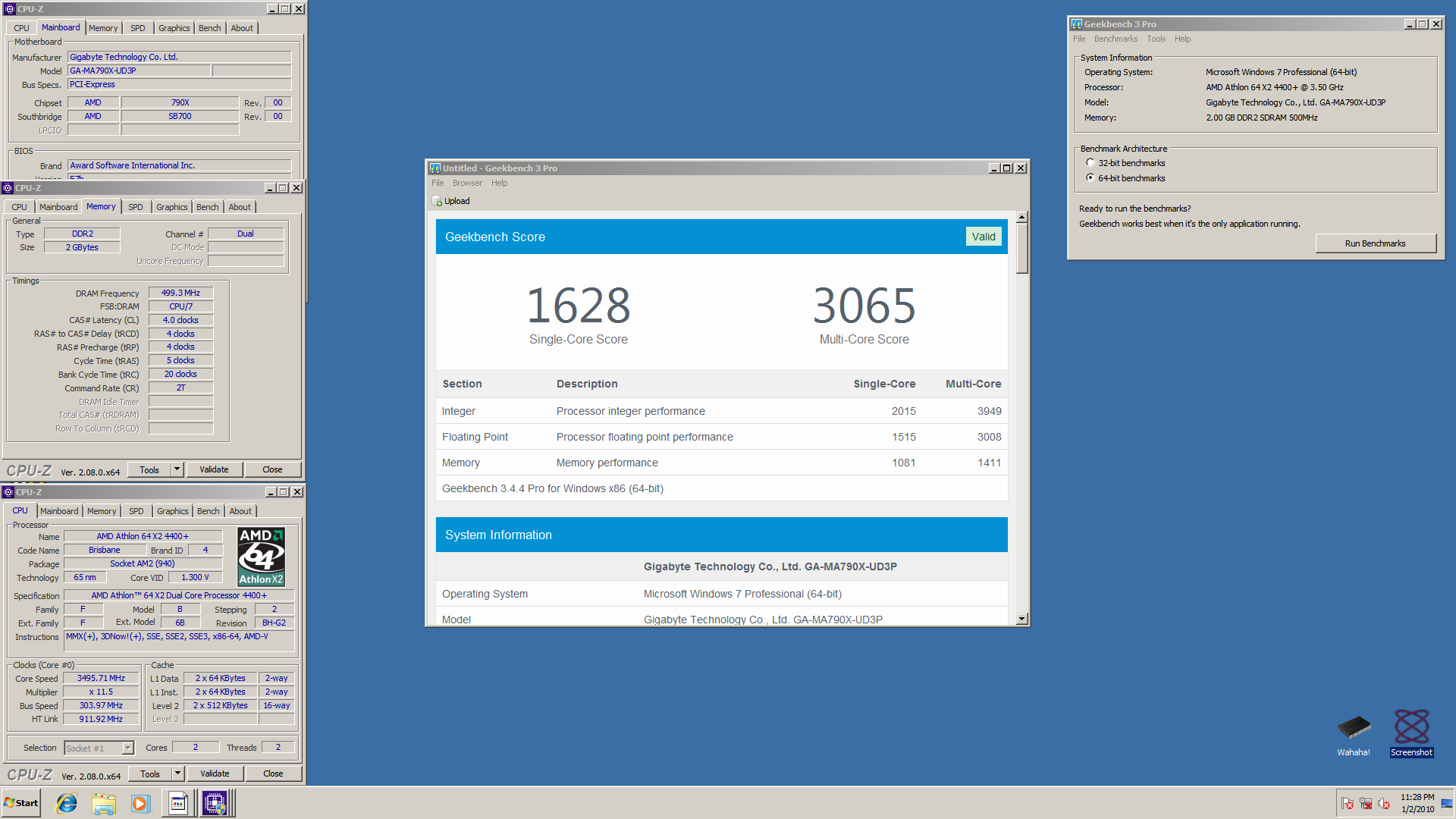Click Show Desktop icon beside the clock
The width and height of the screenshot is (1456, 819).
coord(1447,803)
